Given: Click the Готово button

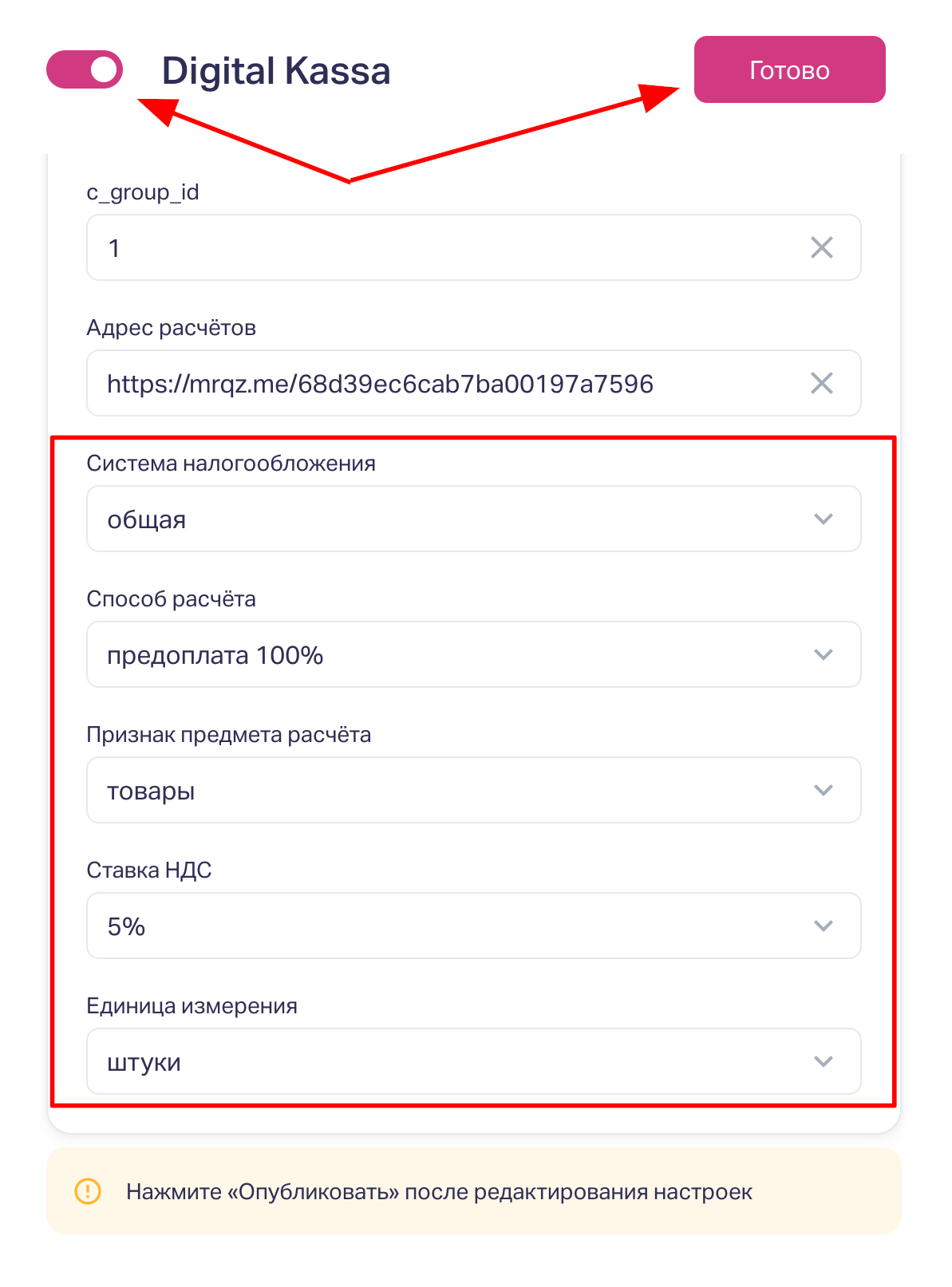Looking at the screenshot, I should [789, 69].
